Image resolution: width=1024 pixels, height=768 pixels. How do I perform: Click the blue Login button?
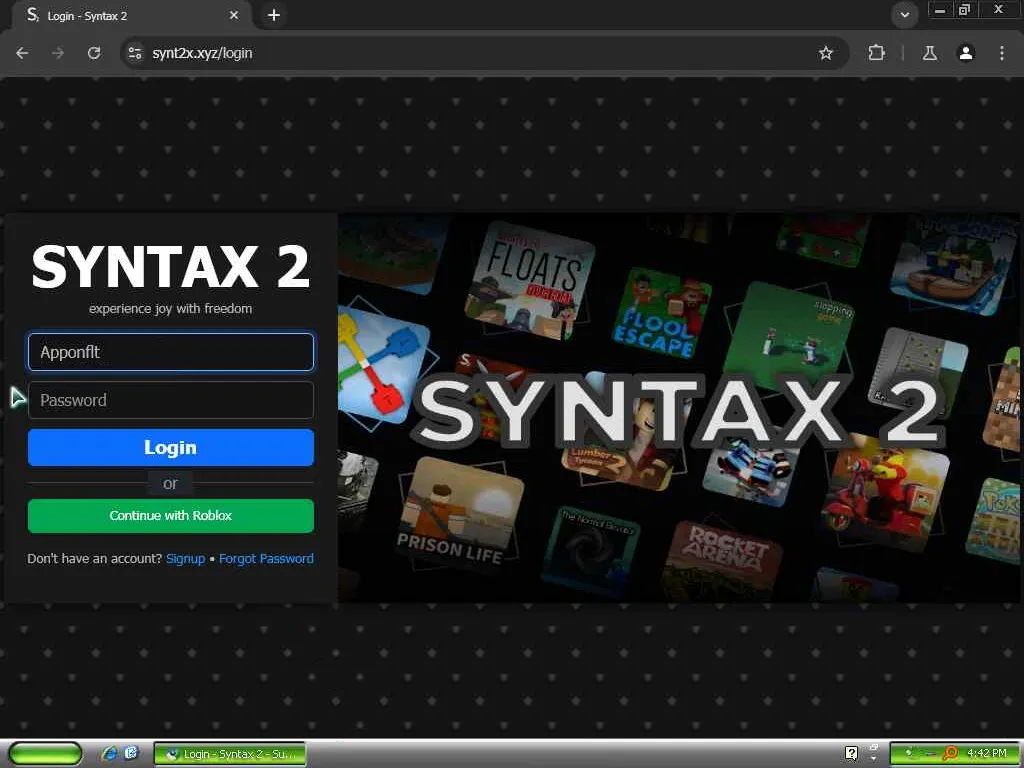point(171,447)
